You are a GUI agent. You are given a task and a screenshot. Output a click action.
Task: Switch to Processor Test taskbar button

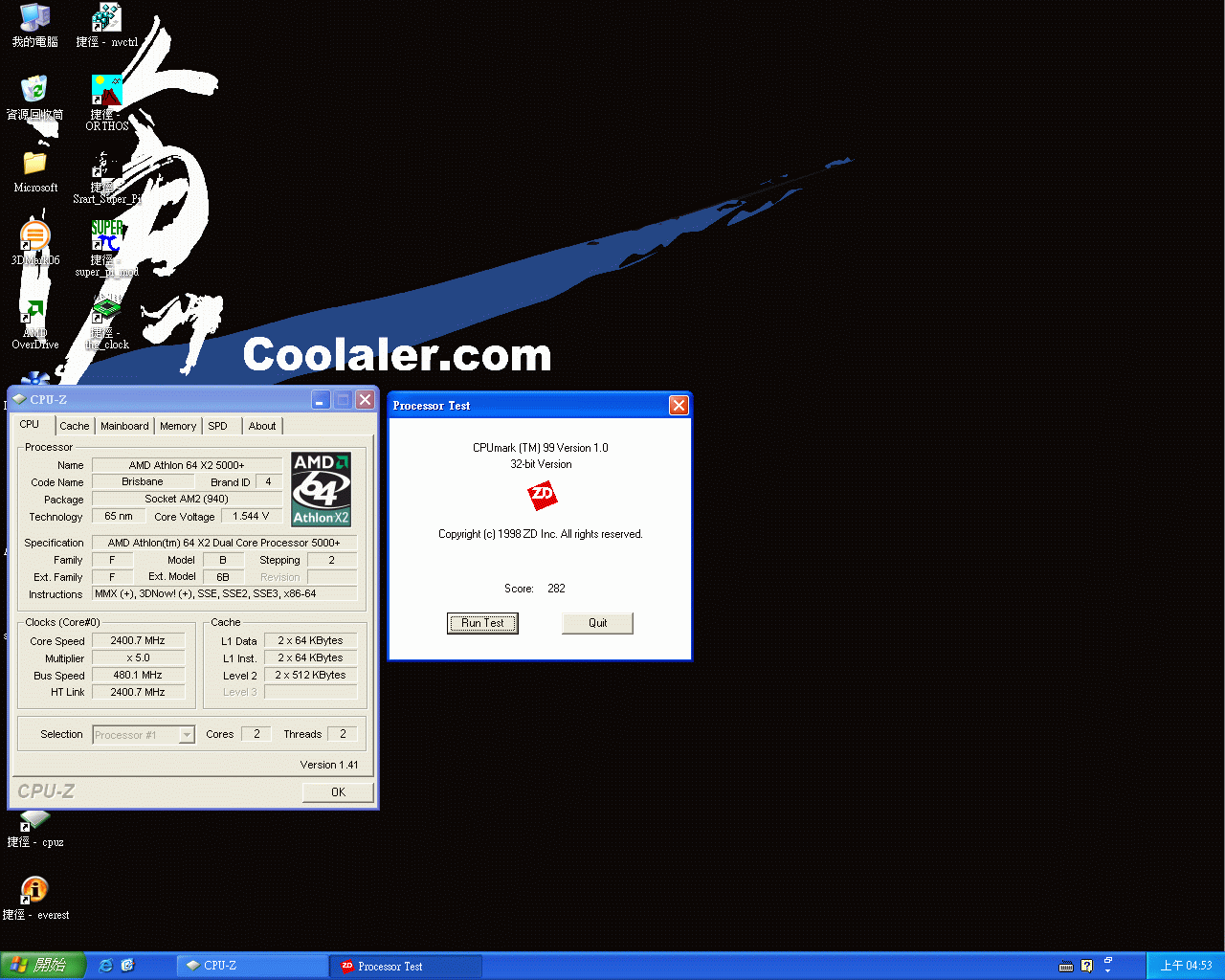coord(407,967)
